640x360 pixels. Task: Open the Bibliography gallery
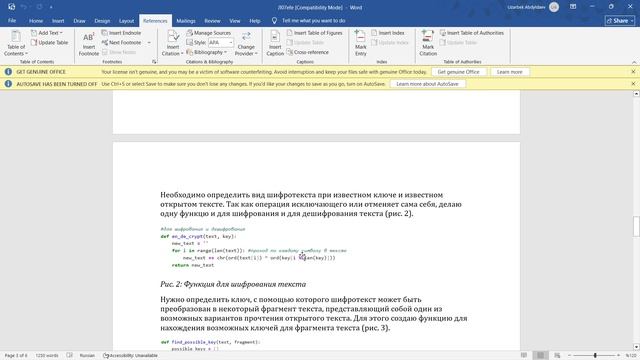coord(207,52)
